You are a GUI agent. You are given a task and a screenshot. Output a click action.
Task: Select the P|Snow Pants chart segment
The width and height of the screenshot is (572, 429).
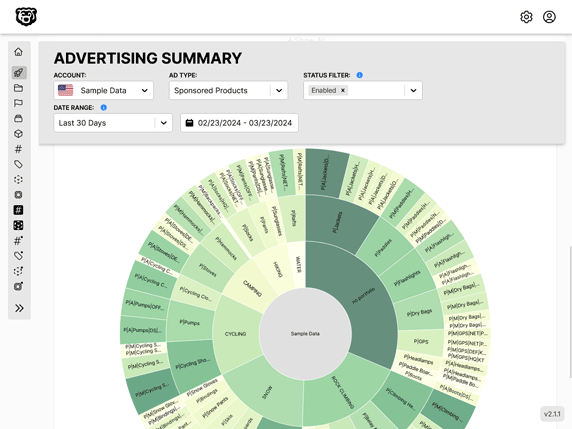pos(215,407)
